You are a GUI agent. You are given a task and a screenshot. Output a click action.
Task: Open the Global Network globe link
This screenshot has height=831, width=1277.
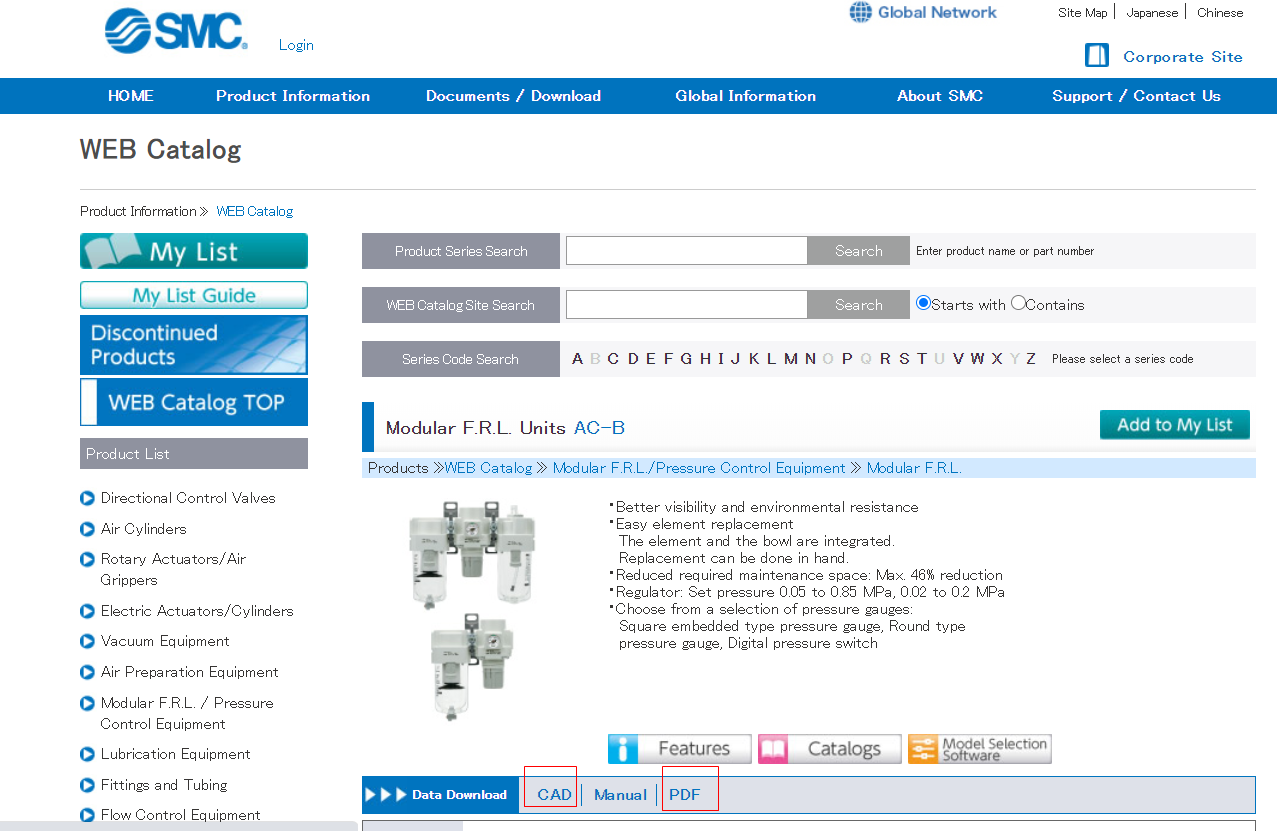(923, 12)
